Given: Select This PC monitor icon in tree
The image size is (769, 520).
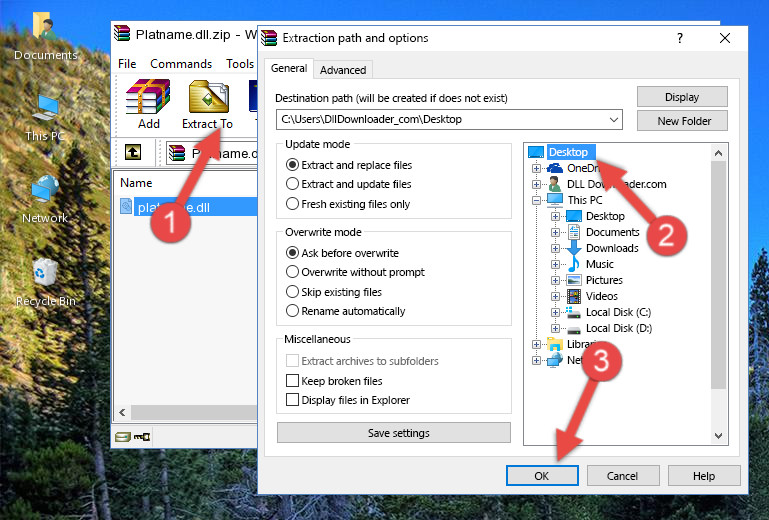Looking at the screenshot, I should click(x=555, y=200).
